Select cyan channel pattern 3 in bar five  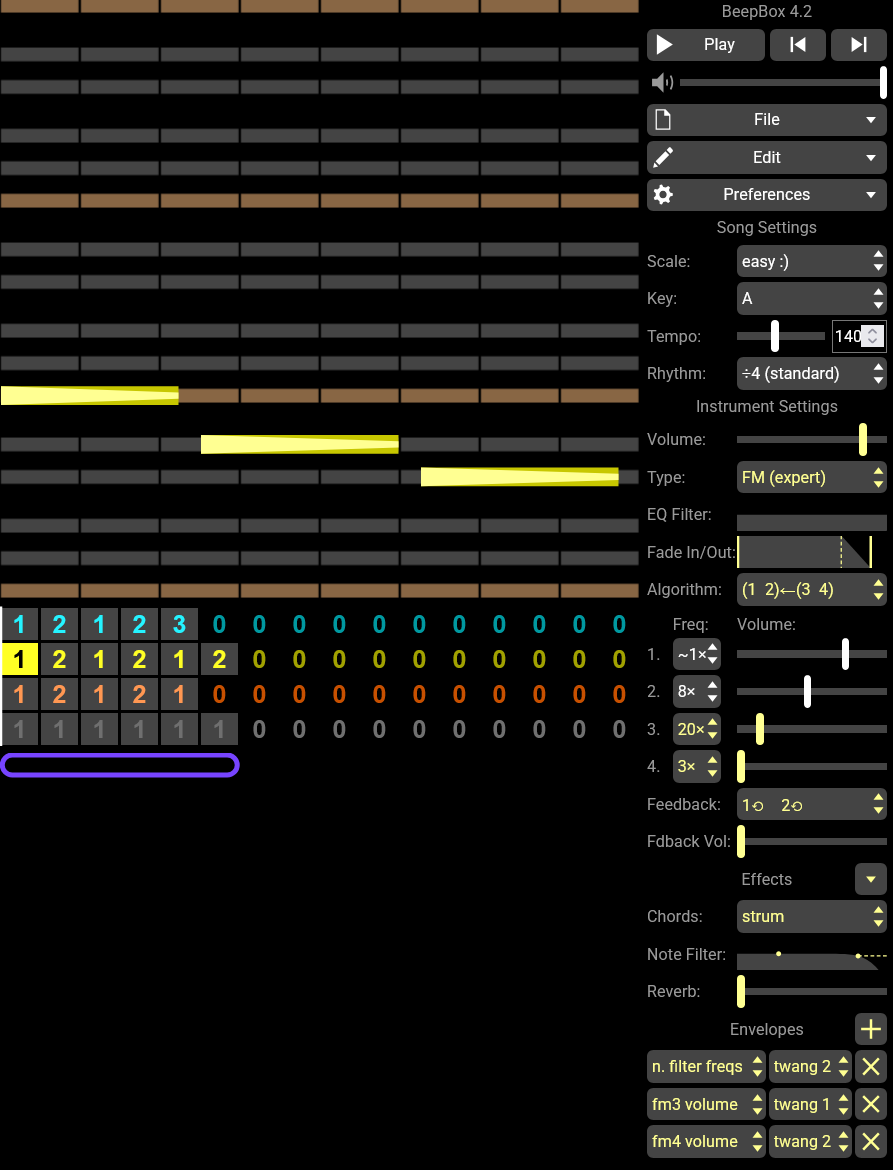point(179,625)
